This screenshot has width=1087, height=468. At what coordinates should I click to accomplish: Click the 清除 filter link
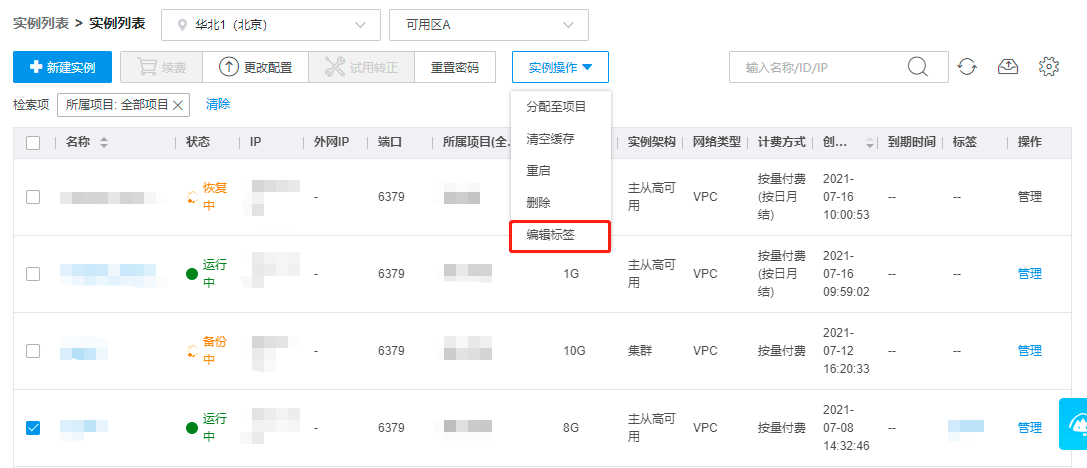pyautogui.click(x=218, y=104)
